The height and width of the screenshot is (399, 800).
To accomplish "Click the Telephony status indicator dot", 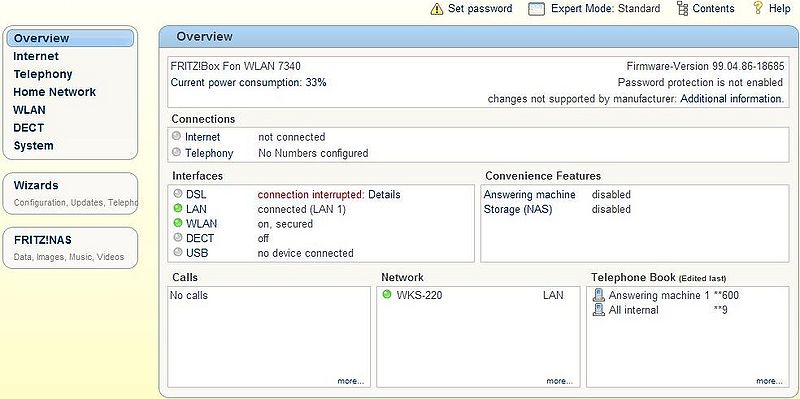I will pyautogui.click(x=177, y=152).
